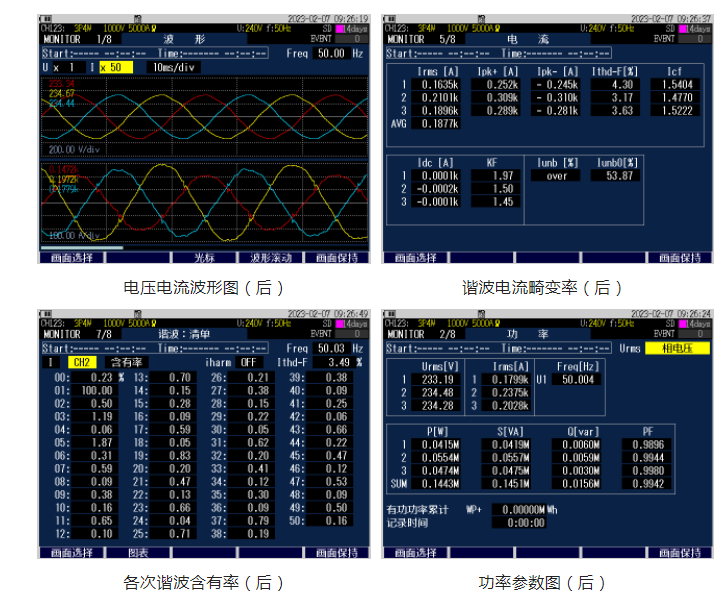This screenshot has width=726, height=607.
Task: Click key lock icon atop harmonic list screen
Action: [136, 312]
